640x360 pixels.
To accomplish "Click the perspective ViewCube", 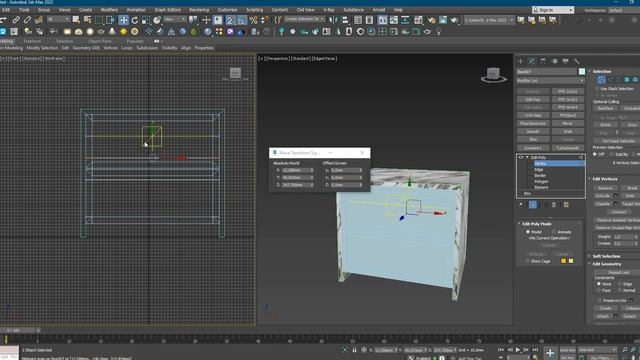I will click(493, 75).
